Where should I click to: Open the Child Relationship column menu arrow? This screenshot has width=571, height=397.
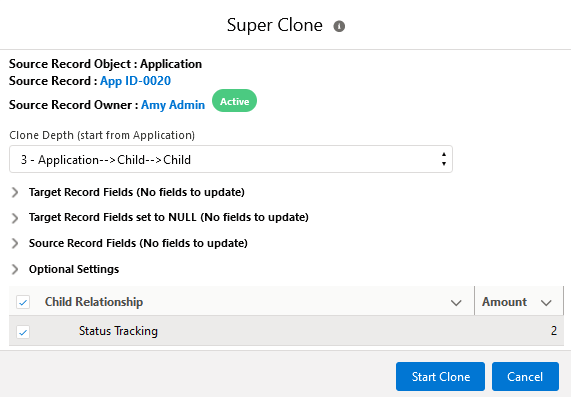click(456, 303)
